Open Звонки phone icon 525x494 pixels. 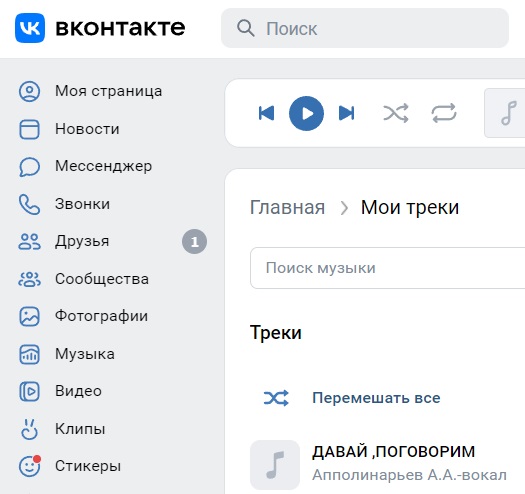coord(29,204)
